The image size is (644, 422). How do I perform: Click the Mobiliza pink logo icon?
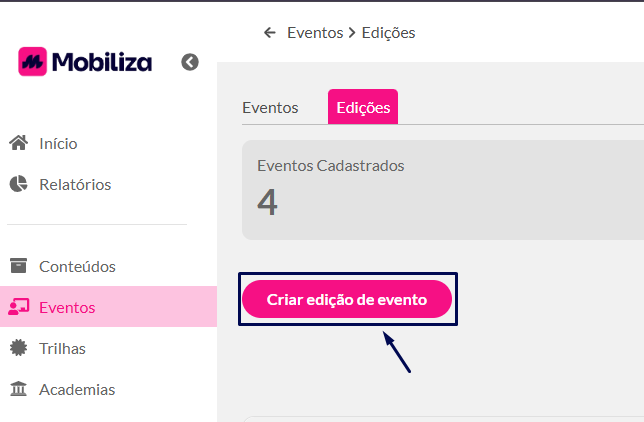[32, 62]
